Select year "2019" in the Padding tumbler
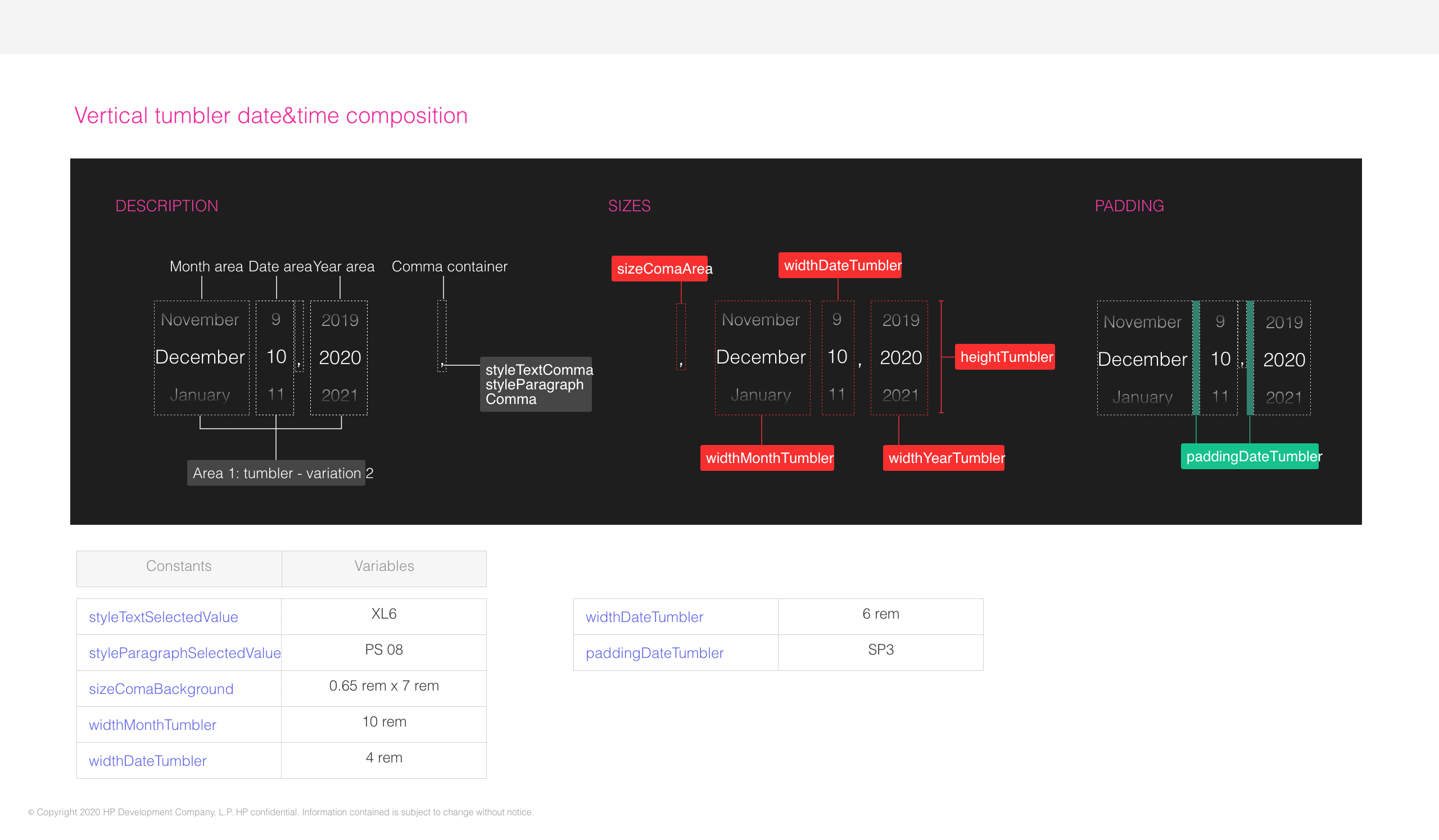 (1284, 323)
